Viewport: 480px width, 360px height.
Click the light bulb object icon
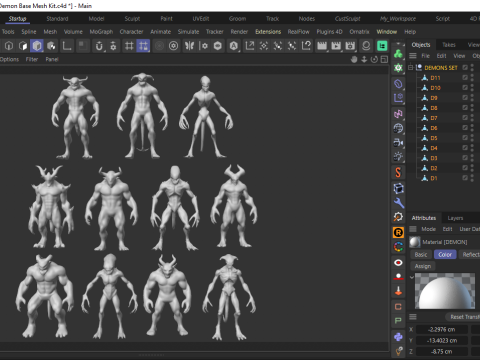click(x=398, y=157)
